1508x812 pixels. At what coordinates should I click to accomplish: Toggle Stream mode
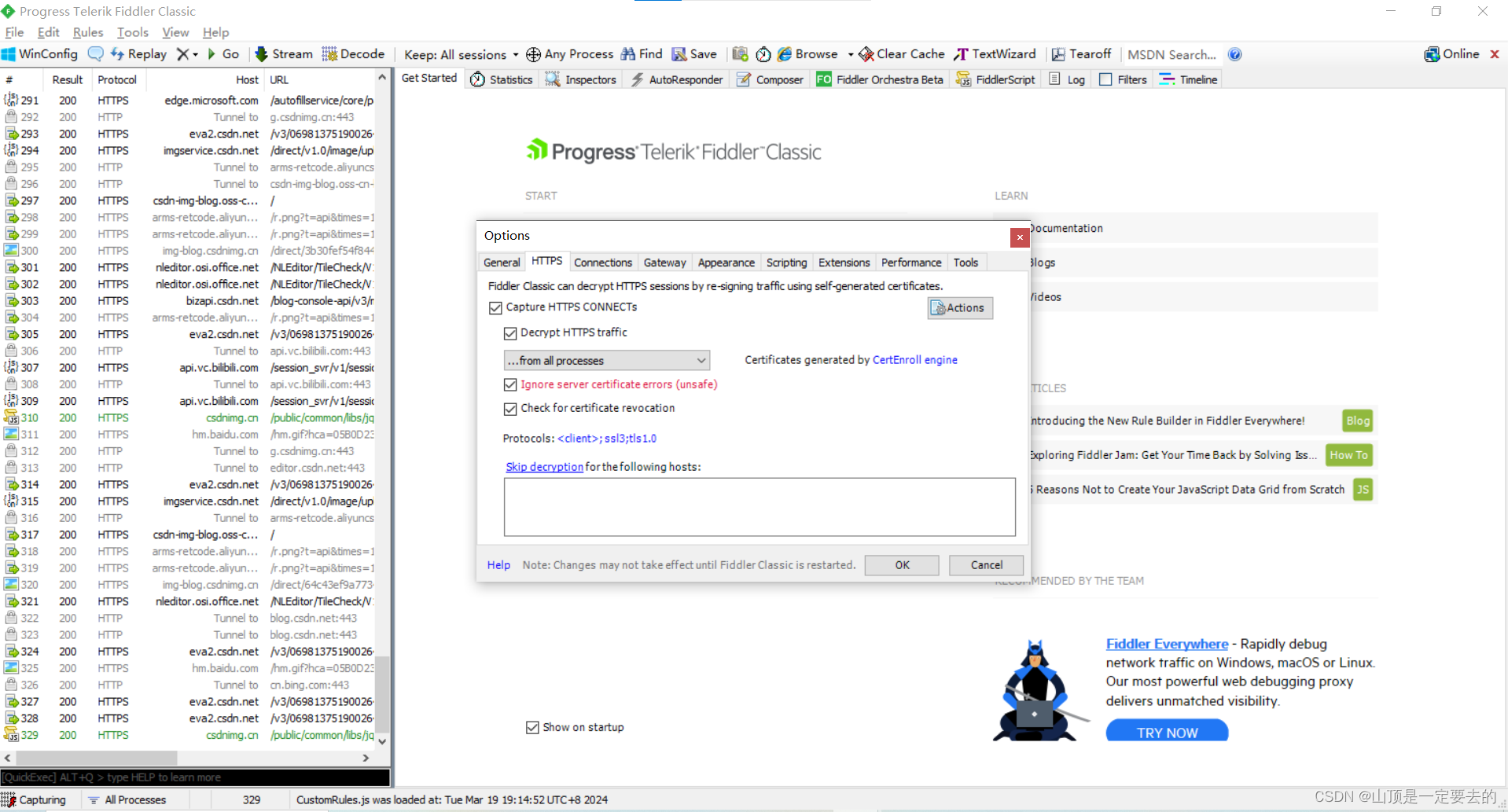[x=284, y=54]
